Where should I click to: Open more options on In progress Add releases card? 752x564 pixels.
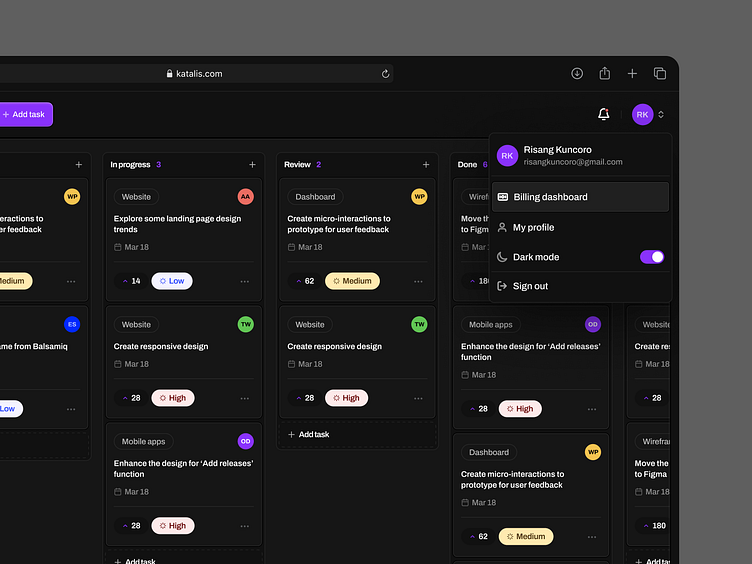tap(245, 526)
